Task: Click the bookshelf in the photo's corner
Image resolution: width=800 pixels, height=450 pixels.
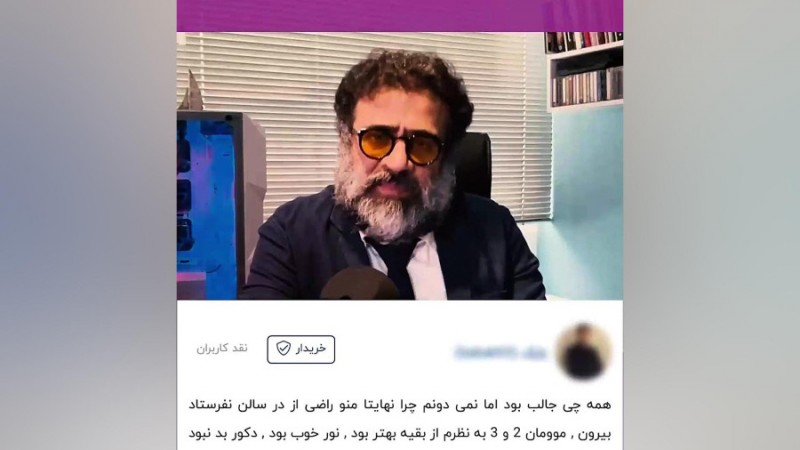Action: coord(585,70)
